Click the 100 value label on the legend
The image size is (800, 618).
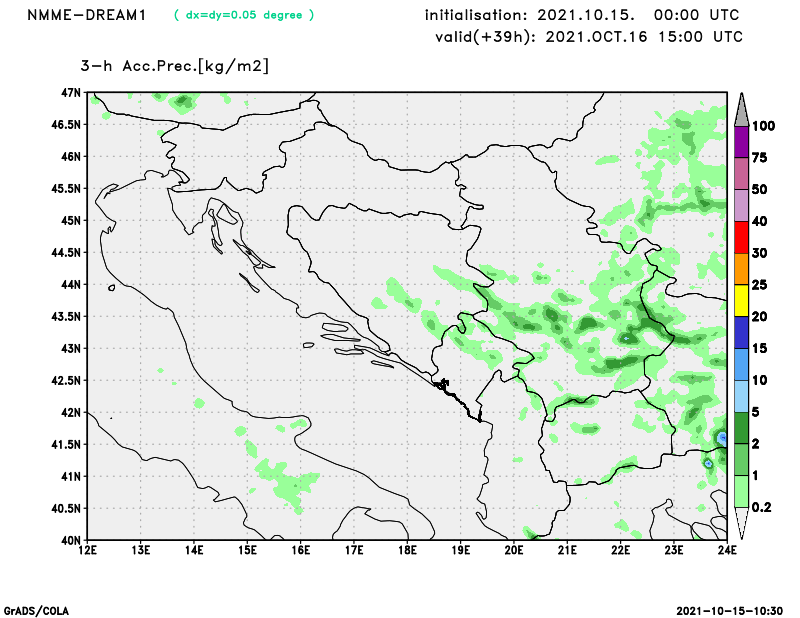coord(764,126)
